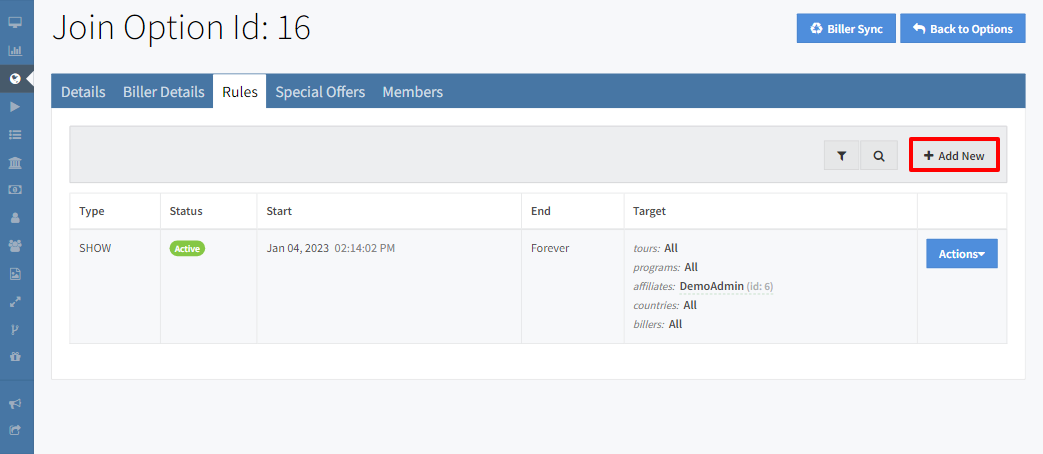This screenshot has width=1043, height=454.
Task: Expand the Actions dropdown for SHOW rule
Action: [961, 254]
